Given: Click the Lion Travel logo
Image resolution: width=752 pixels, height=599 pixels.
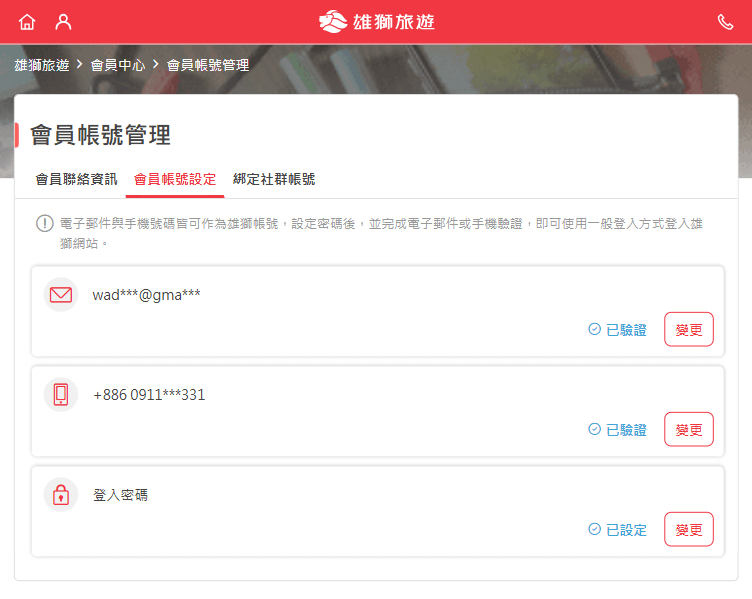Looking at the screenshot, I should click(376, 22).
